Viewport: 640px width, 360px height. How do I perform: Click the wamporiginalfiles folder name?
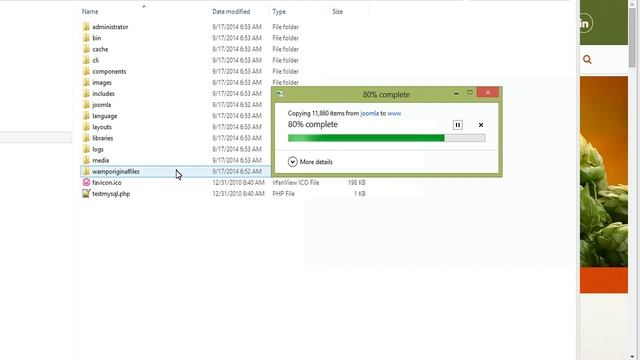(x=116, y=171)
